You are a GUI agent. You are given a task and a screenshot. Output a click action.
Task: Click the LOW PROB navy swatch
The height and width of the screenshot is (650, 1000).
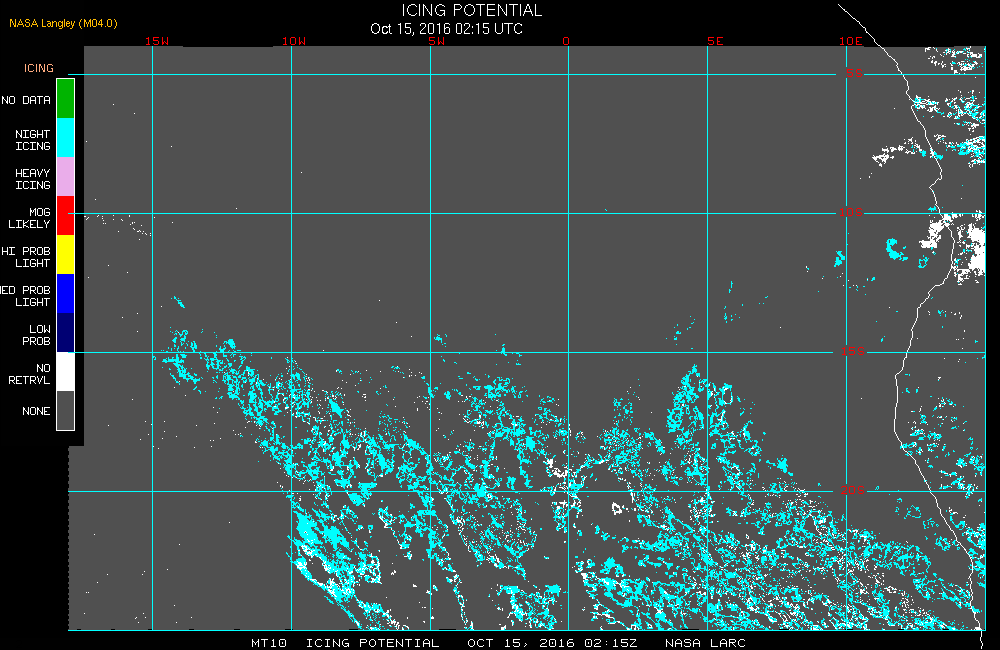click(66, 332)
